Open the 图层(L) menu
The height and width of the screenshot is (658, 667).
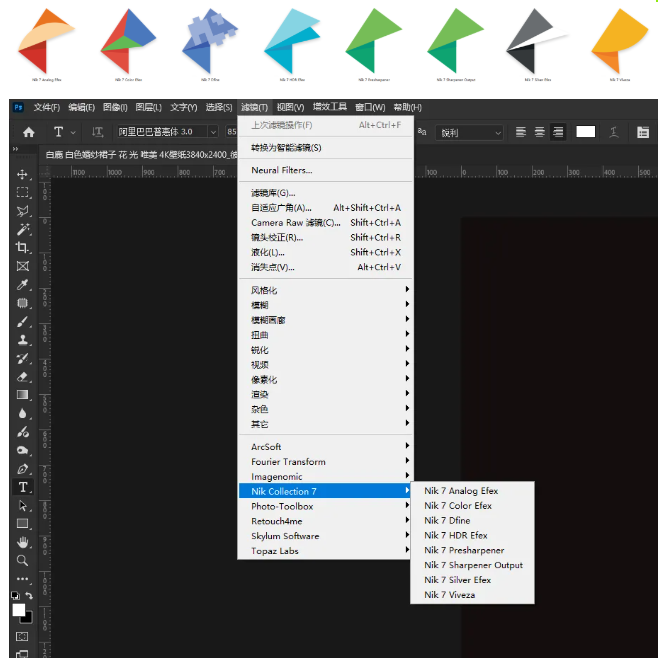[x=148, y=107]
